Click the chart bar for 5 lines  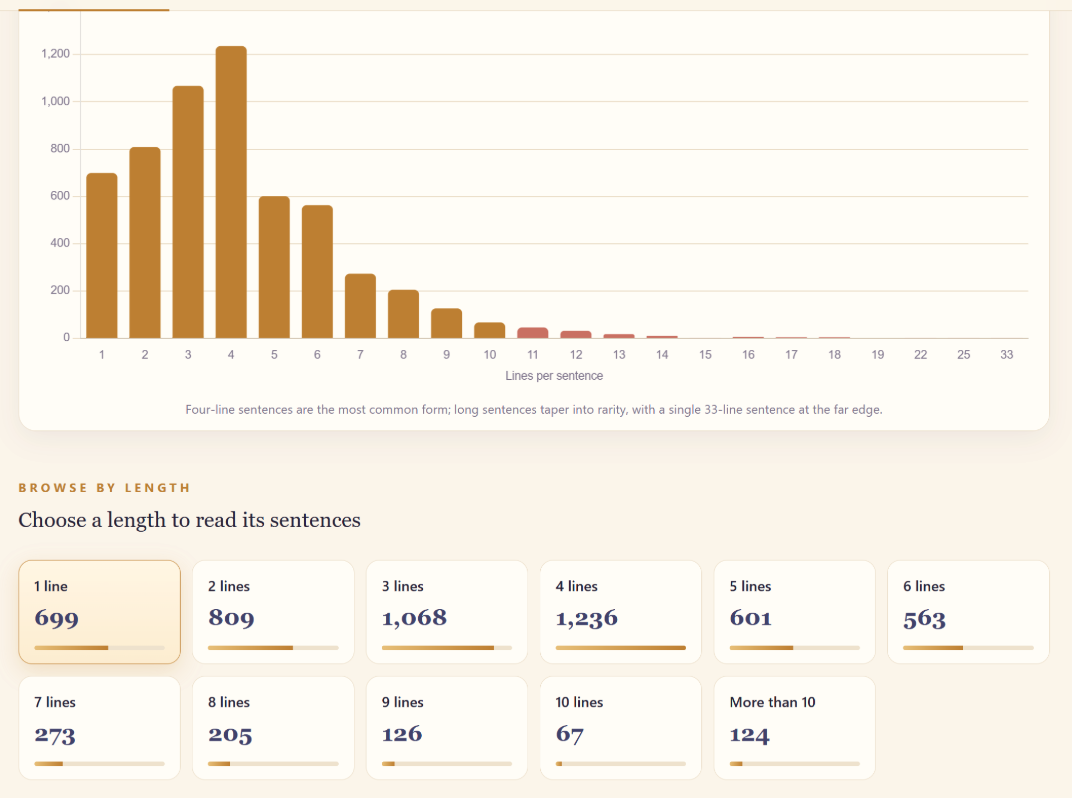pos(274,267)
